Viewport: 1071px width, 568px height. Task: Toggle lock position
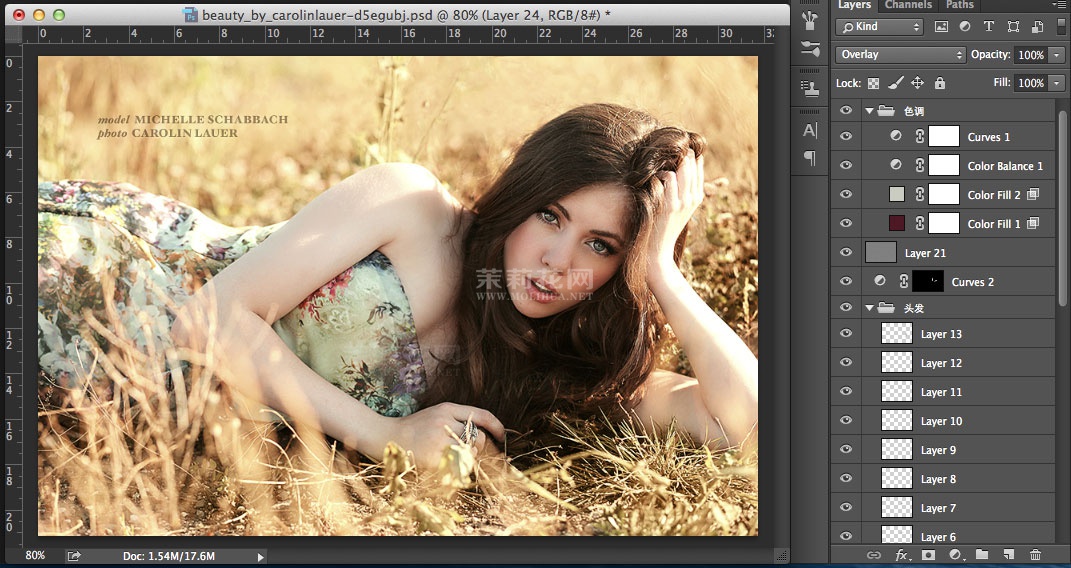click(917, 83)
